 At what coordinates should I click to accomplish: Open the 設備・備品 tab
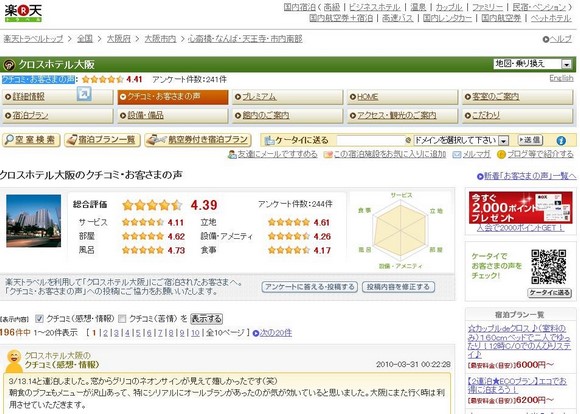(x=173, y=116)
